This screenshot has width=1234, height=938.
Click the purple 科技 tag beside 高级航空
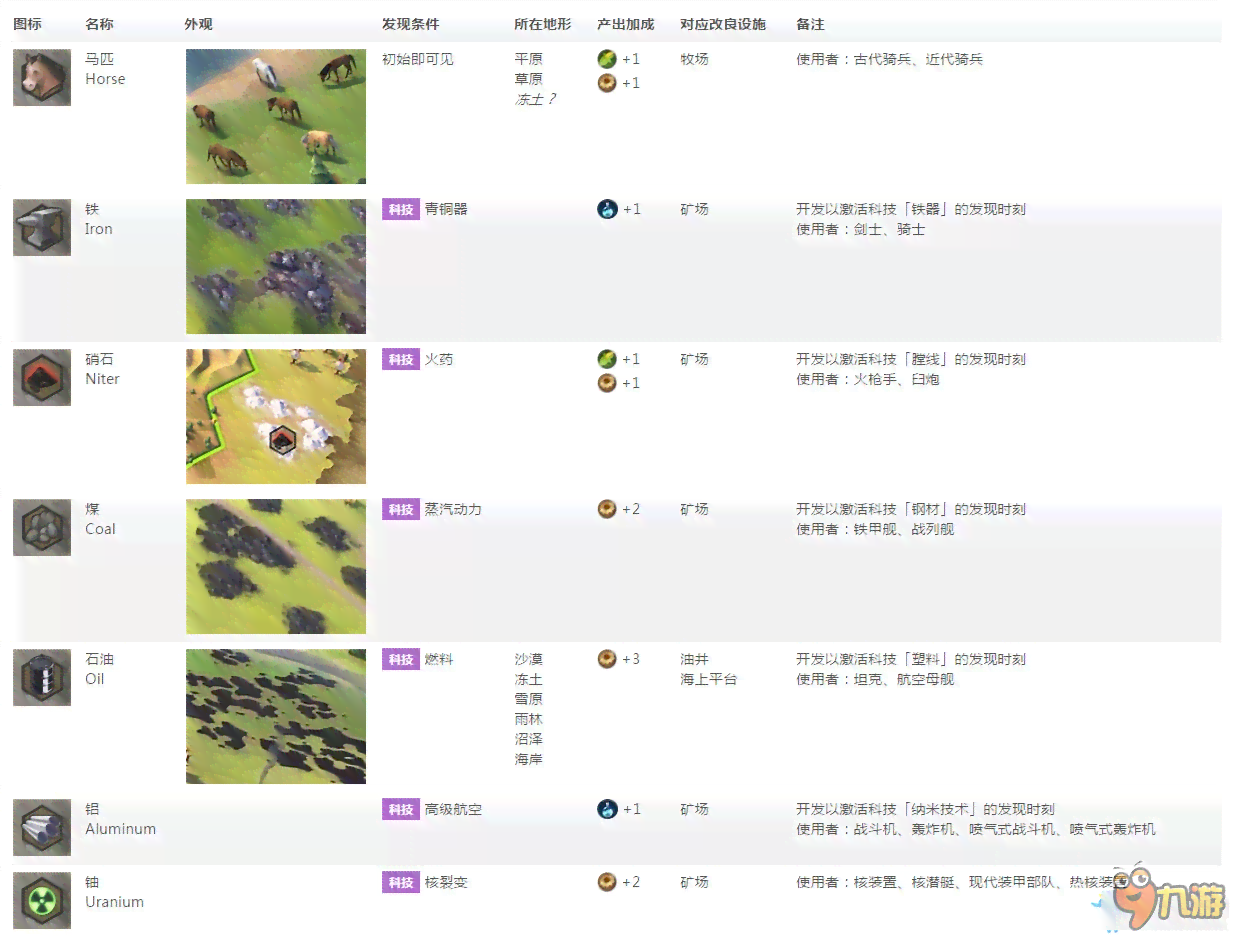[401, 810]
